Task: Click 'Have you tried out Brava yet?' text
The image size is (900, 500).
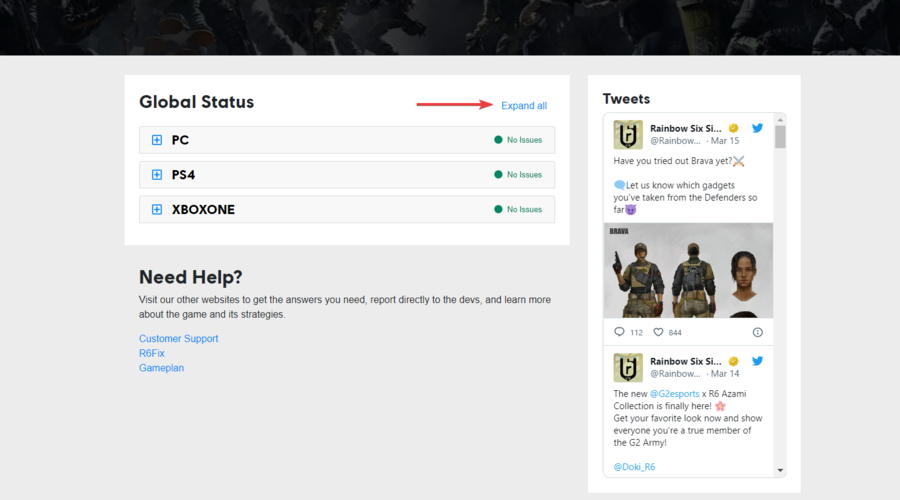Action: coord(673,161)
